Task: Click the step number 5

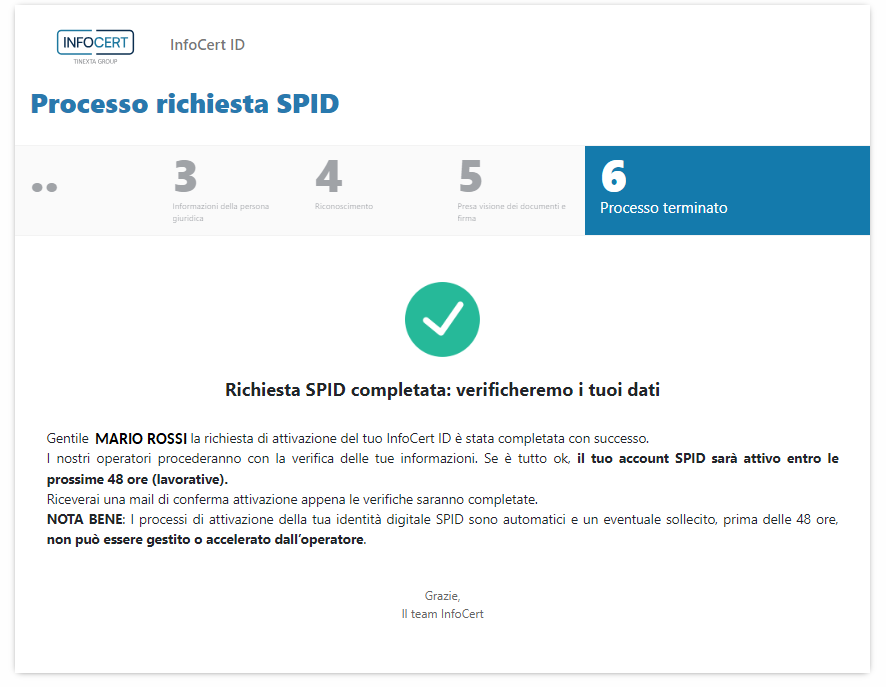Action: 470,177
